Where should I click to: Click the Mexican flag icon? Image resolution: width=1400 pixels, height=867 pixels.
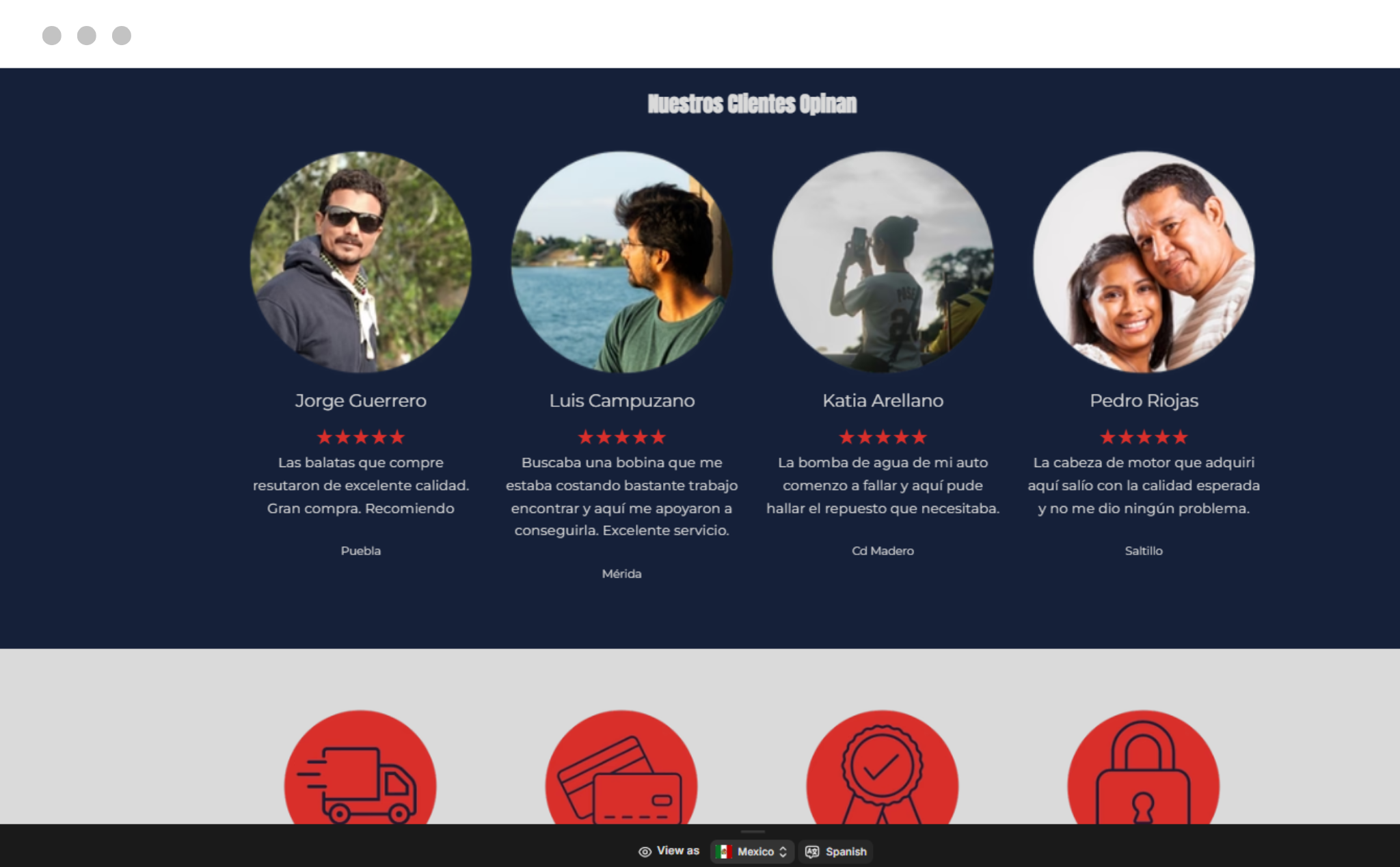tap(723, 851)
